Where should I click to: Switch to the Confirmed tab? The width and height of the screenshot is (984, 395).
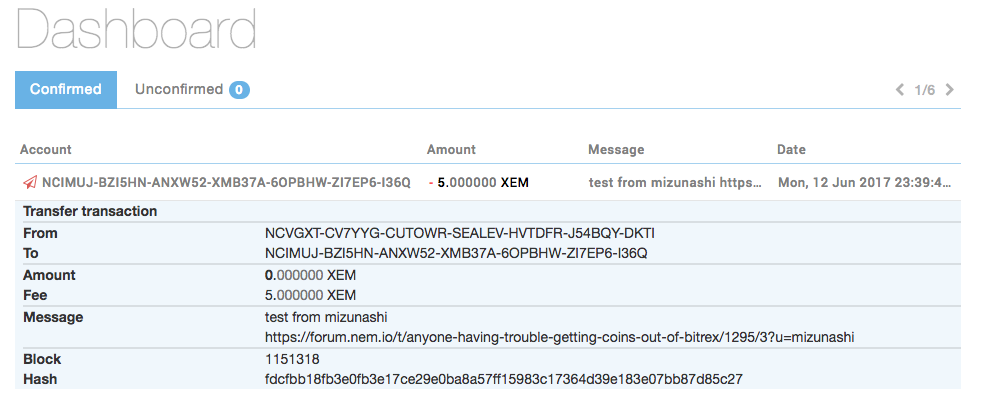66,89
